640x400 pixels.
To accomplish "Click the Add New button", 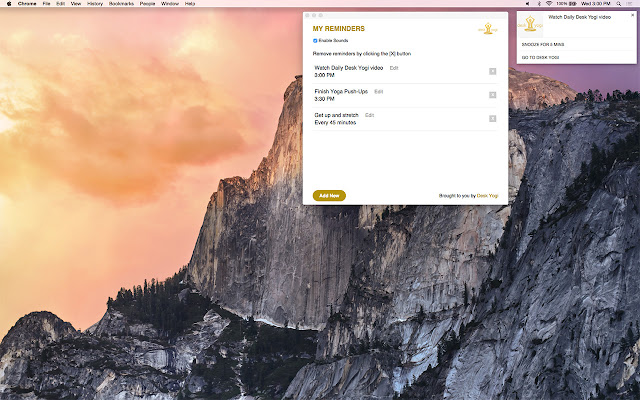I will pyautogui.click(x=329, y=196).
